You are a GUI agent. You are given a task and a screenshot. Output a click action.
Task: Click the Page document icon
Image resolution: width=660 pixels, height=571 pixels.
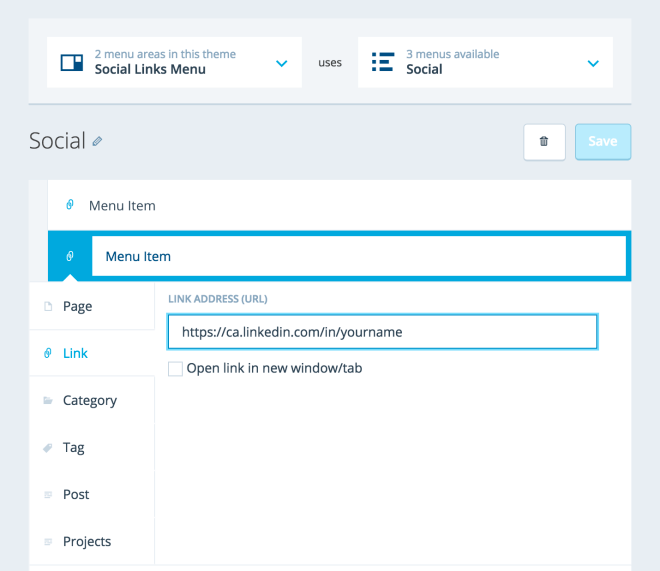[47, 307]
